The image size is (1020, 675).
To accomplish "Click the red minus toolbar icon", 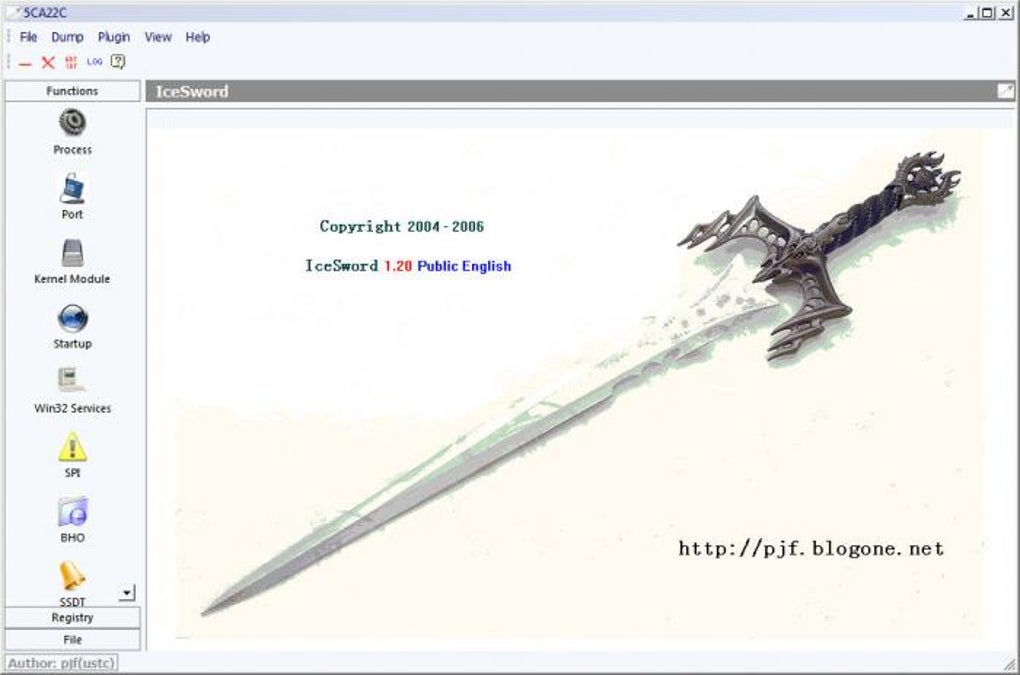I will tap(25, 63).
